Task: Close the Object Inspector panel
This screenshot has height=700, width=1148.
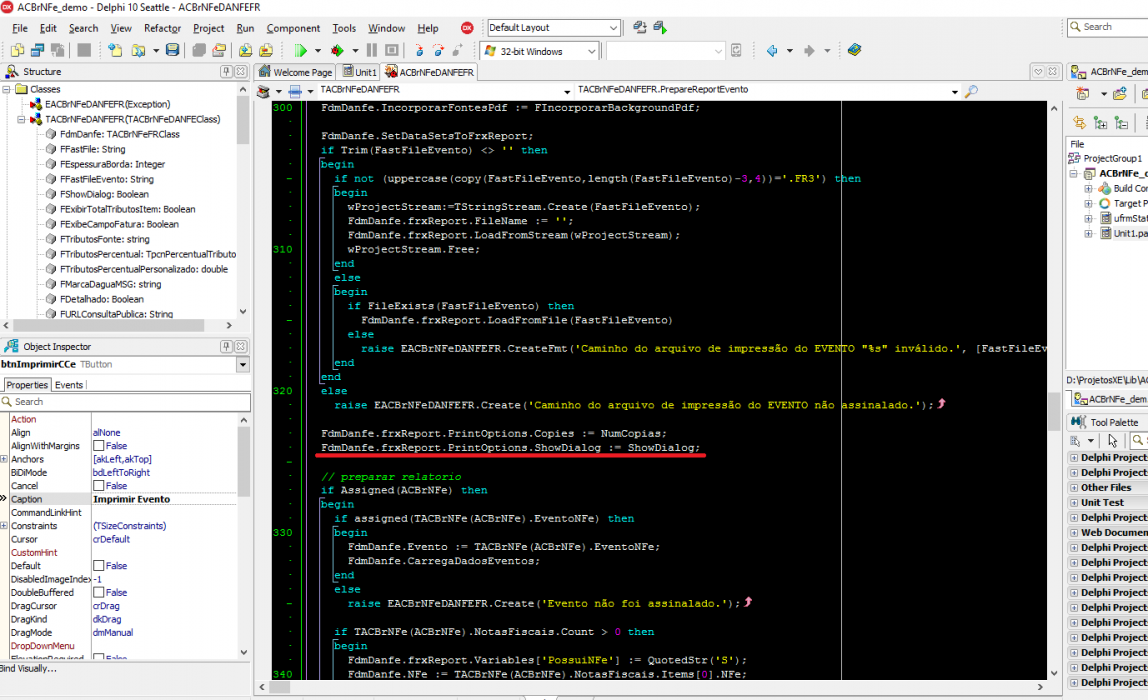Action: tap(241, 346)
